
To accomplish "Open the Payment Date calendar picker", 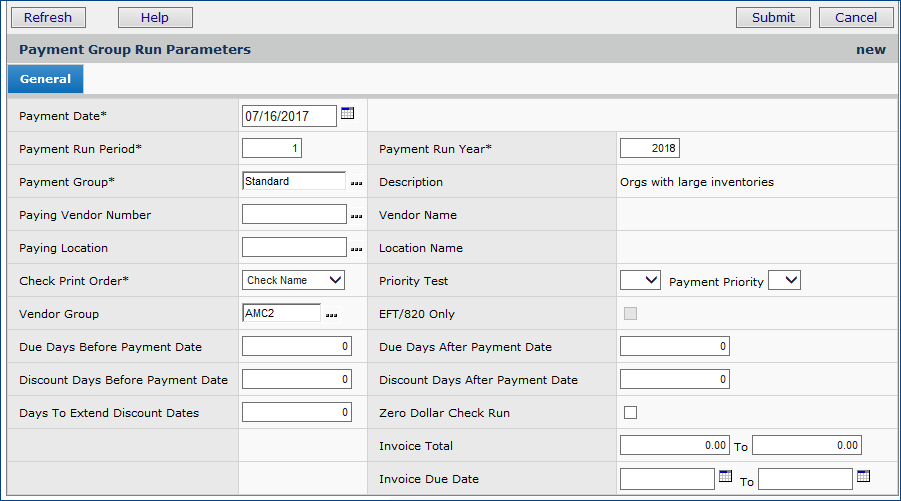I will click(x=347, y=114).
